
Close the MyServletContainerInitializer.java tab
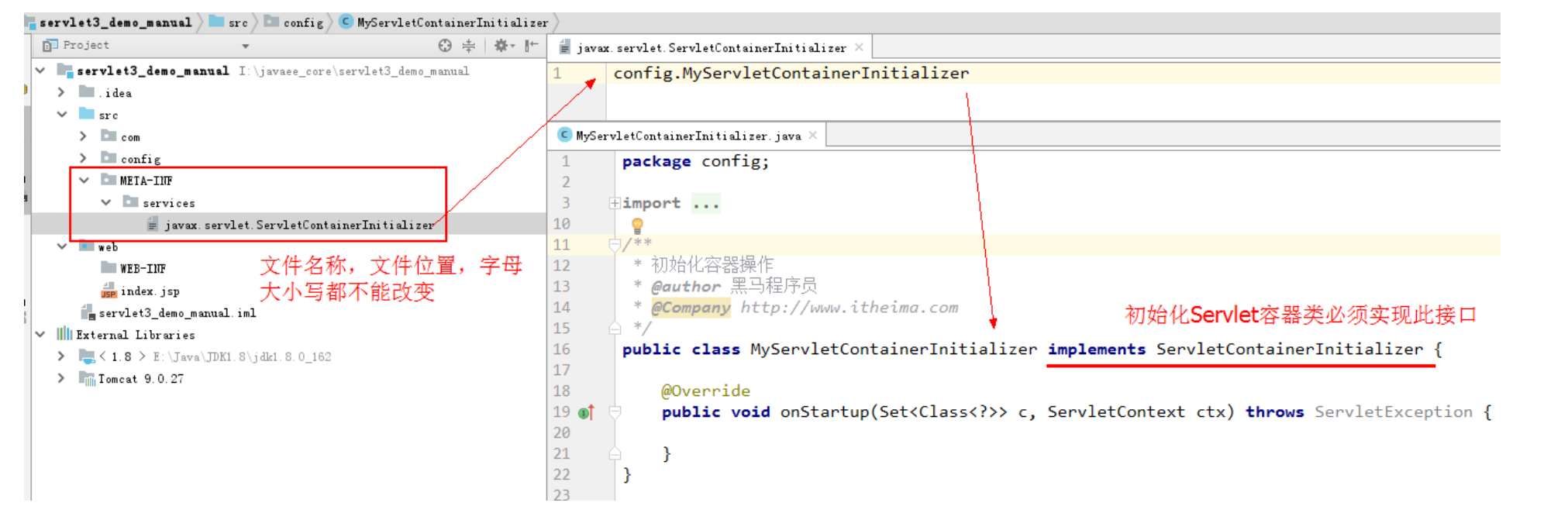[x=812, y=135]
